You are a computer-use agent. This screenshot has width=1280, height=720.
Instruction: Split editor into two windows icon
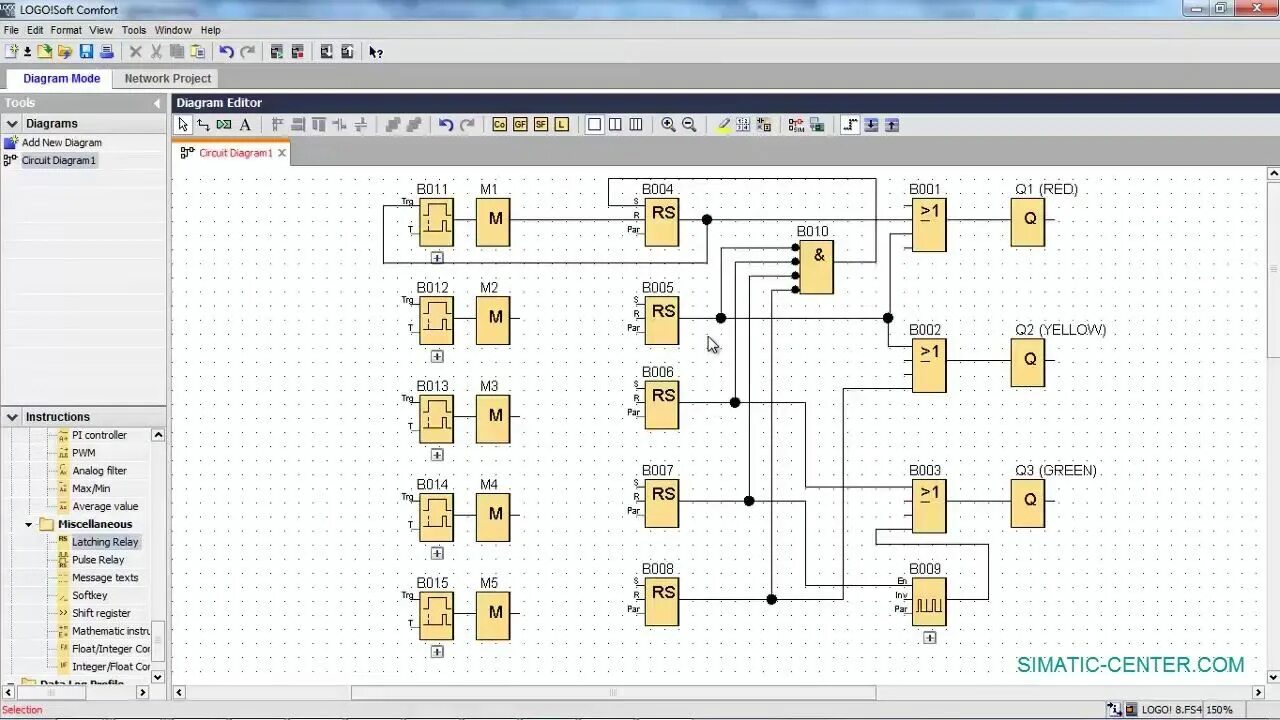[615, 125]
